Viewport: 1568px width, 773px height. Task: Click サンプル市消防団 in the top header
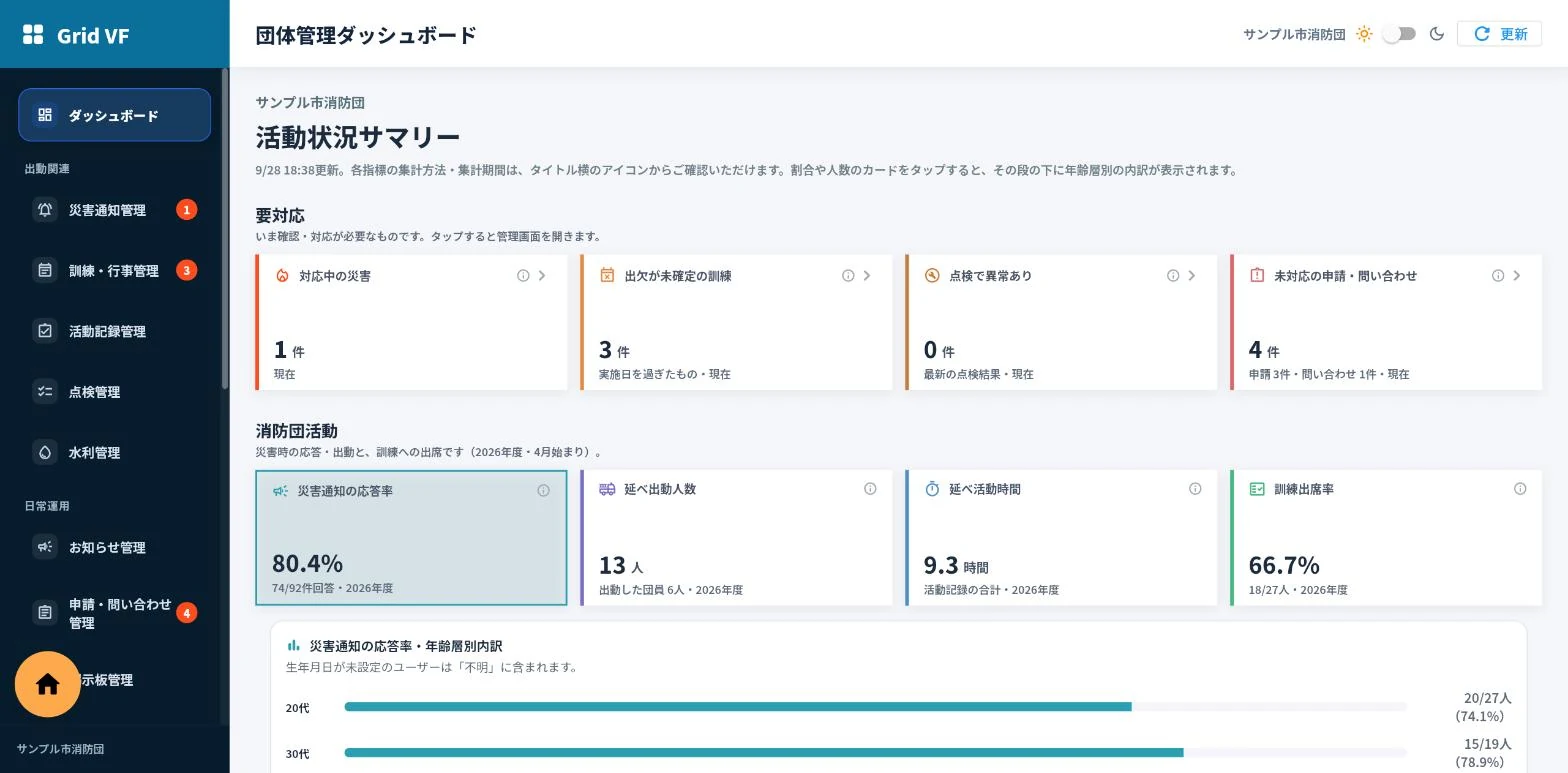tap(1294, 34)
